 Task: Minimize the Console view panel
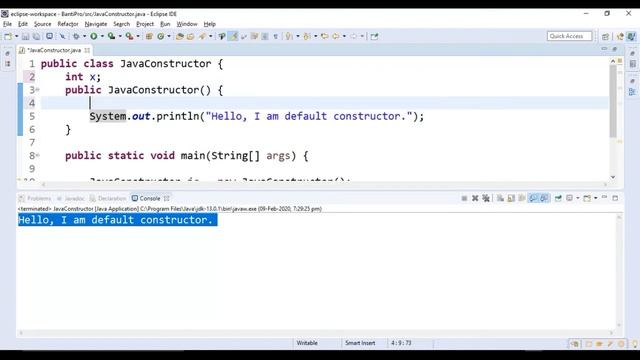click(604, 198)
